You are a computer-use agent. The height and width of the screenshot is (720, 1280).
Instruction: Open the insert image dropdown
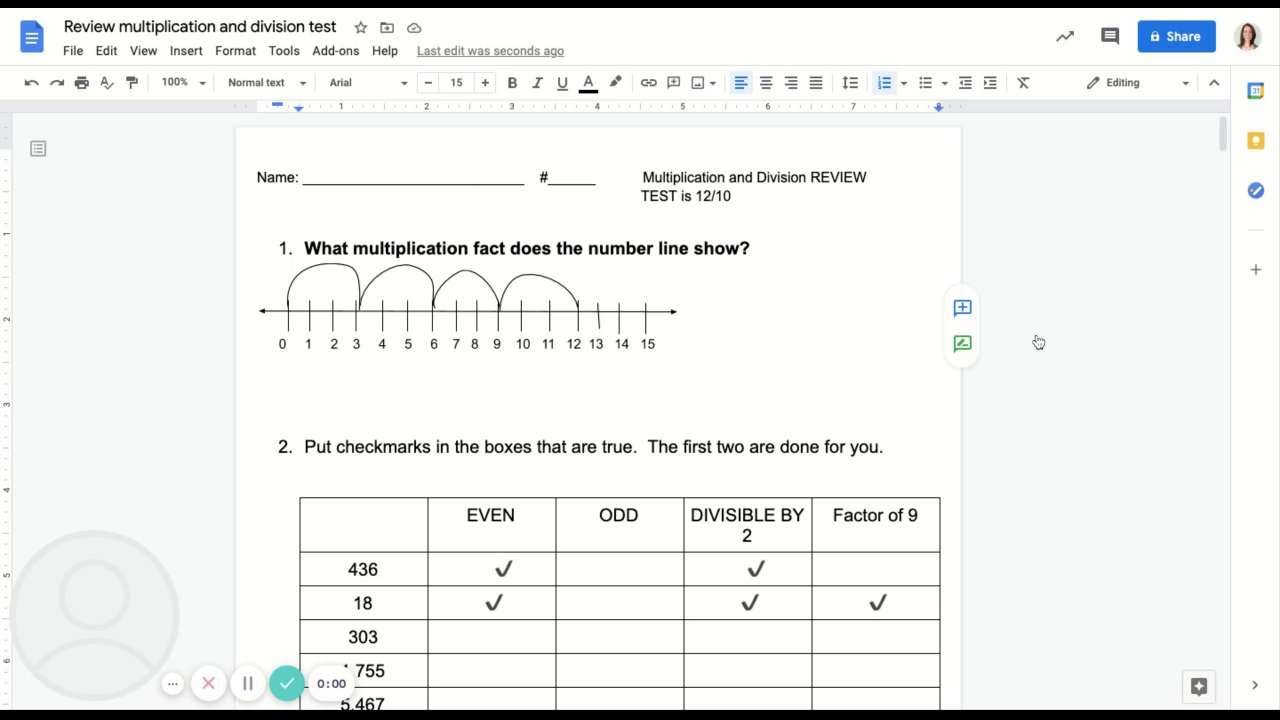[x=704, y=83]
